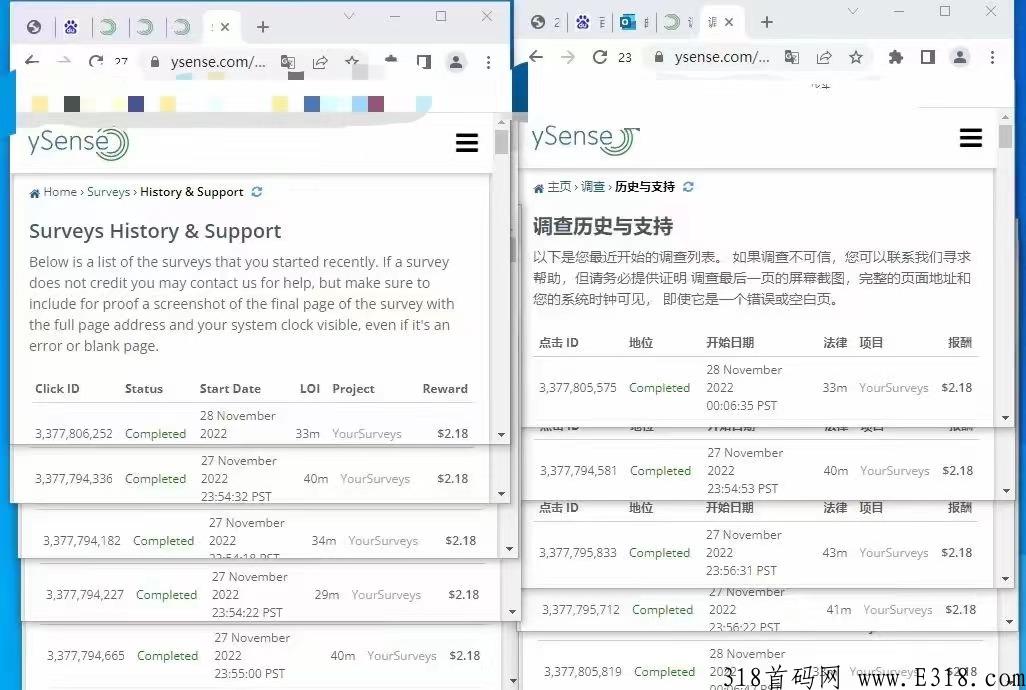Close active tab in left browser window
1026x690 pixels.
225,27
